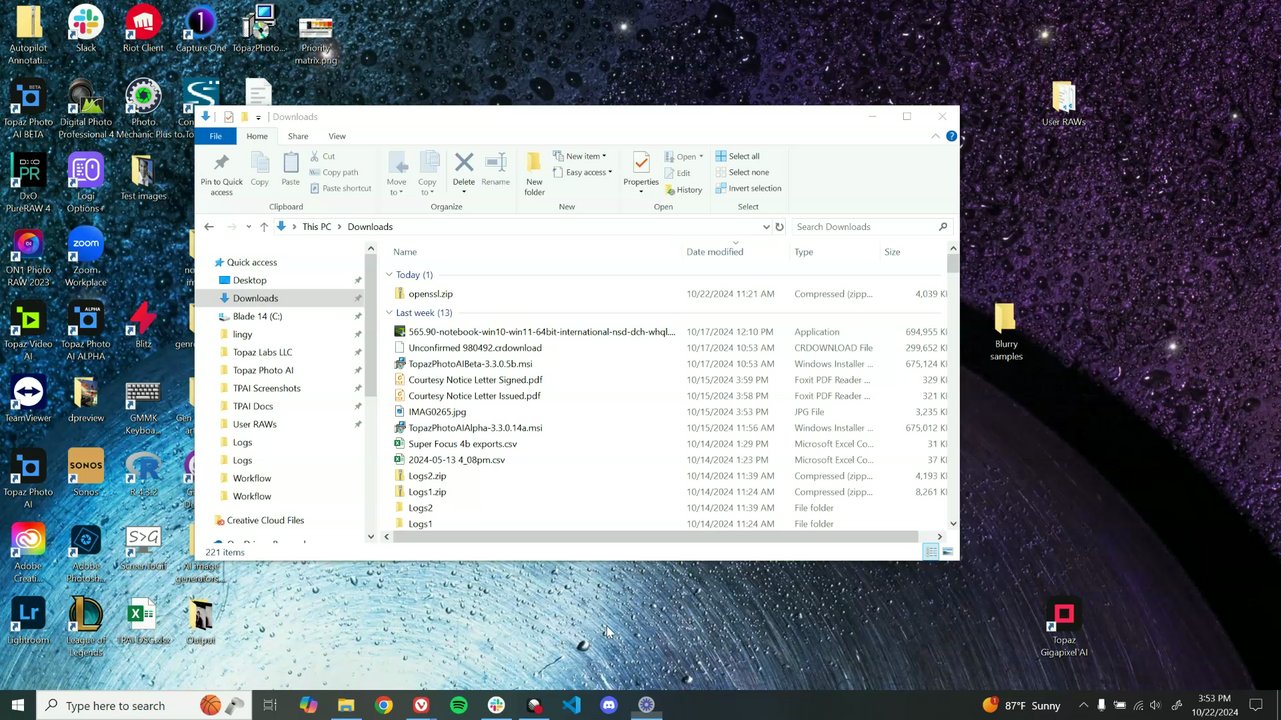This screenshot has width=1281, height=720.
Task: Click the up-one-level arrow in navigation bar
Action: 264,227
